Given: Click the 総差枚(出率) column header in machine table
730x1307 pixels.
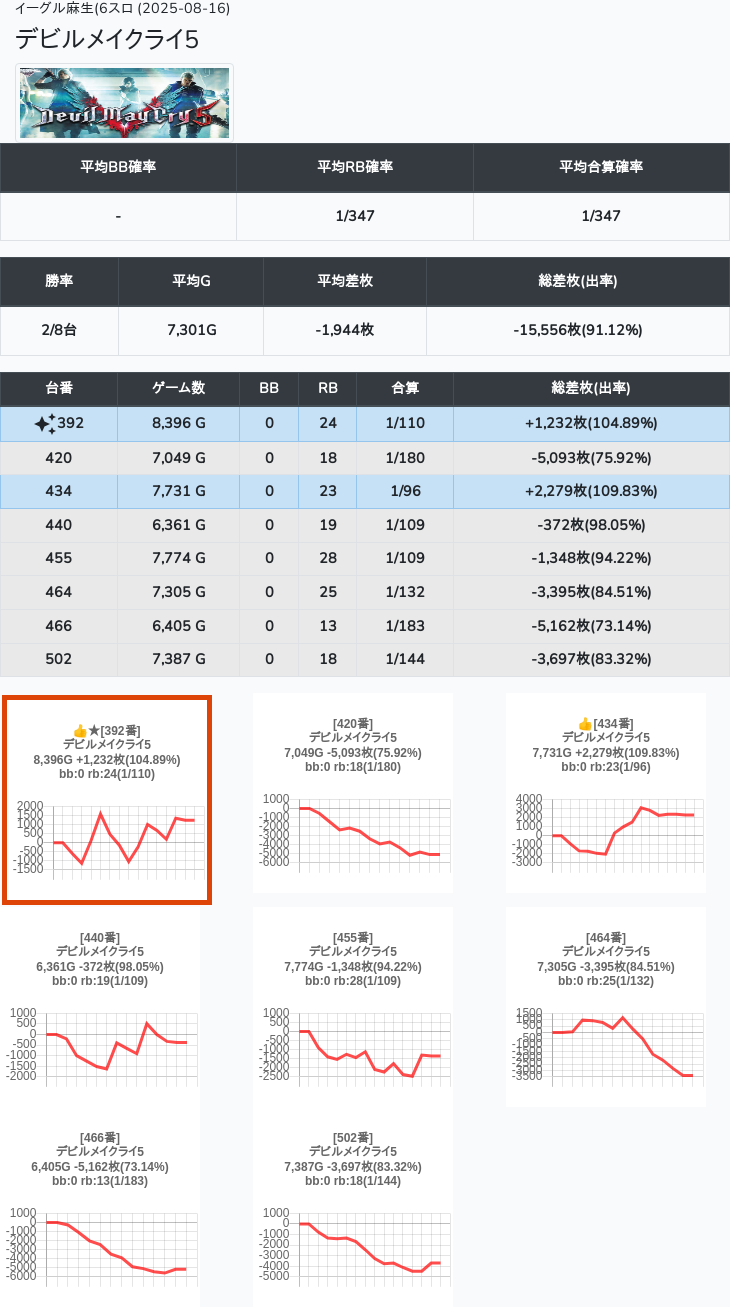Looking at the screenshot, I should (x=590, y=388).
